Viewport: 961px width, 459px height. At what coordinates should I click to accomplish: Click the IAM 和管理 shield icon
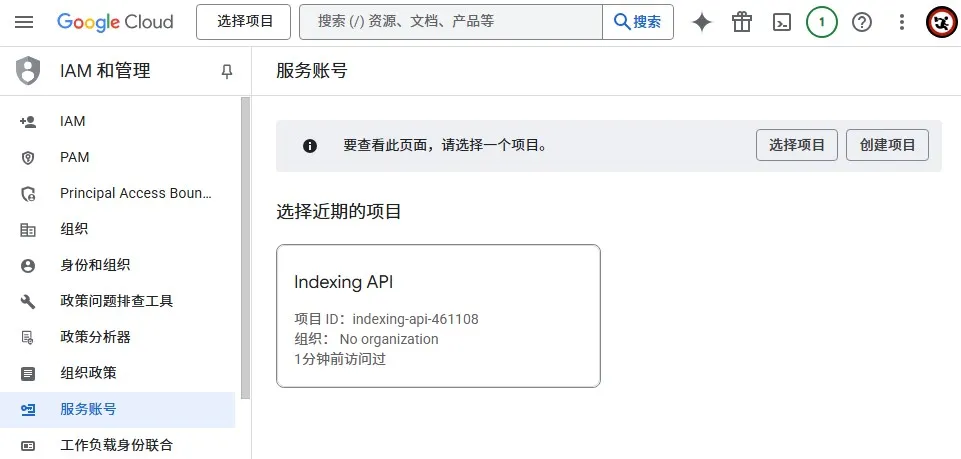28,71
